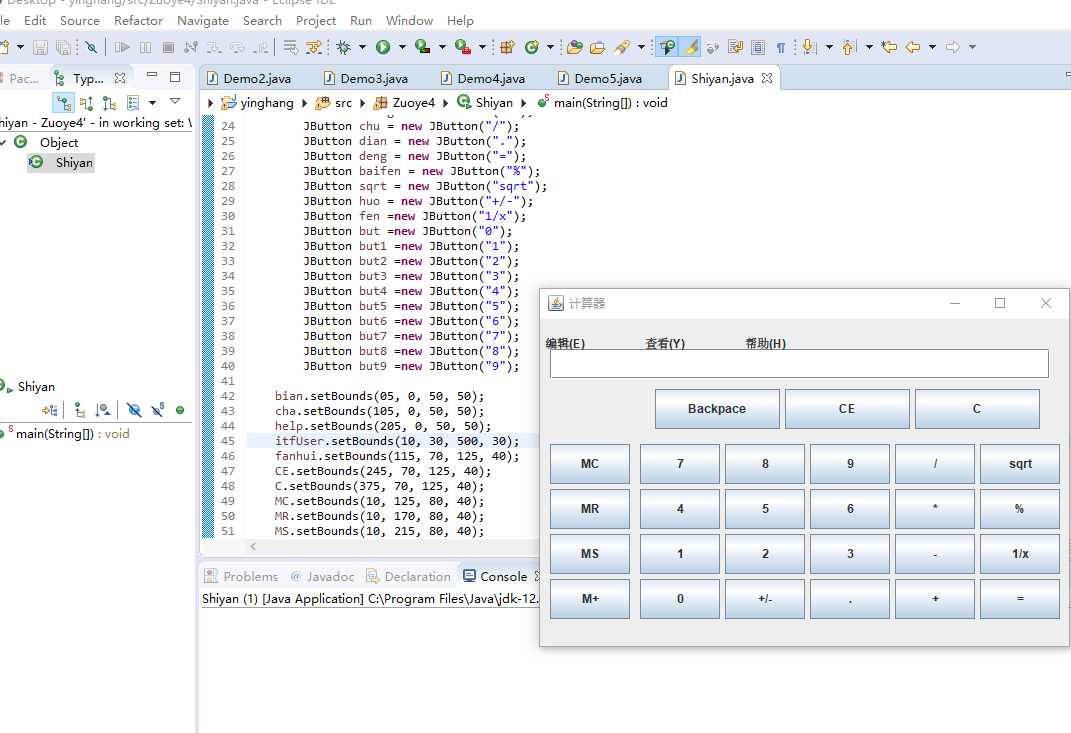Open the Coverage dropdown arrow
Viewport: 1071px width, 733px height.
pyautogui.click(x=442, y=47)
